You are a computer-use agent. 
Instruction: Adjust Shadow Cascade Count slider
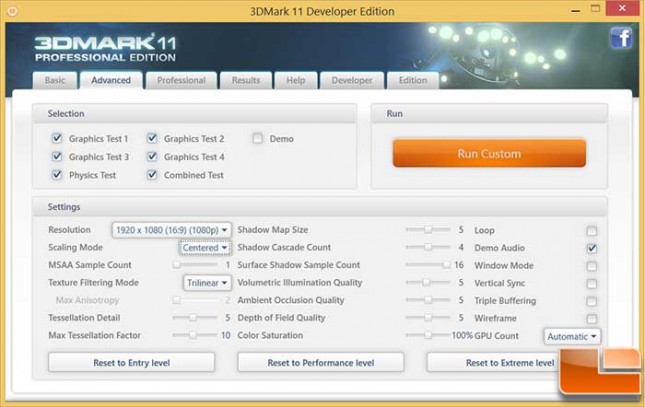point(428,247)
